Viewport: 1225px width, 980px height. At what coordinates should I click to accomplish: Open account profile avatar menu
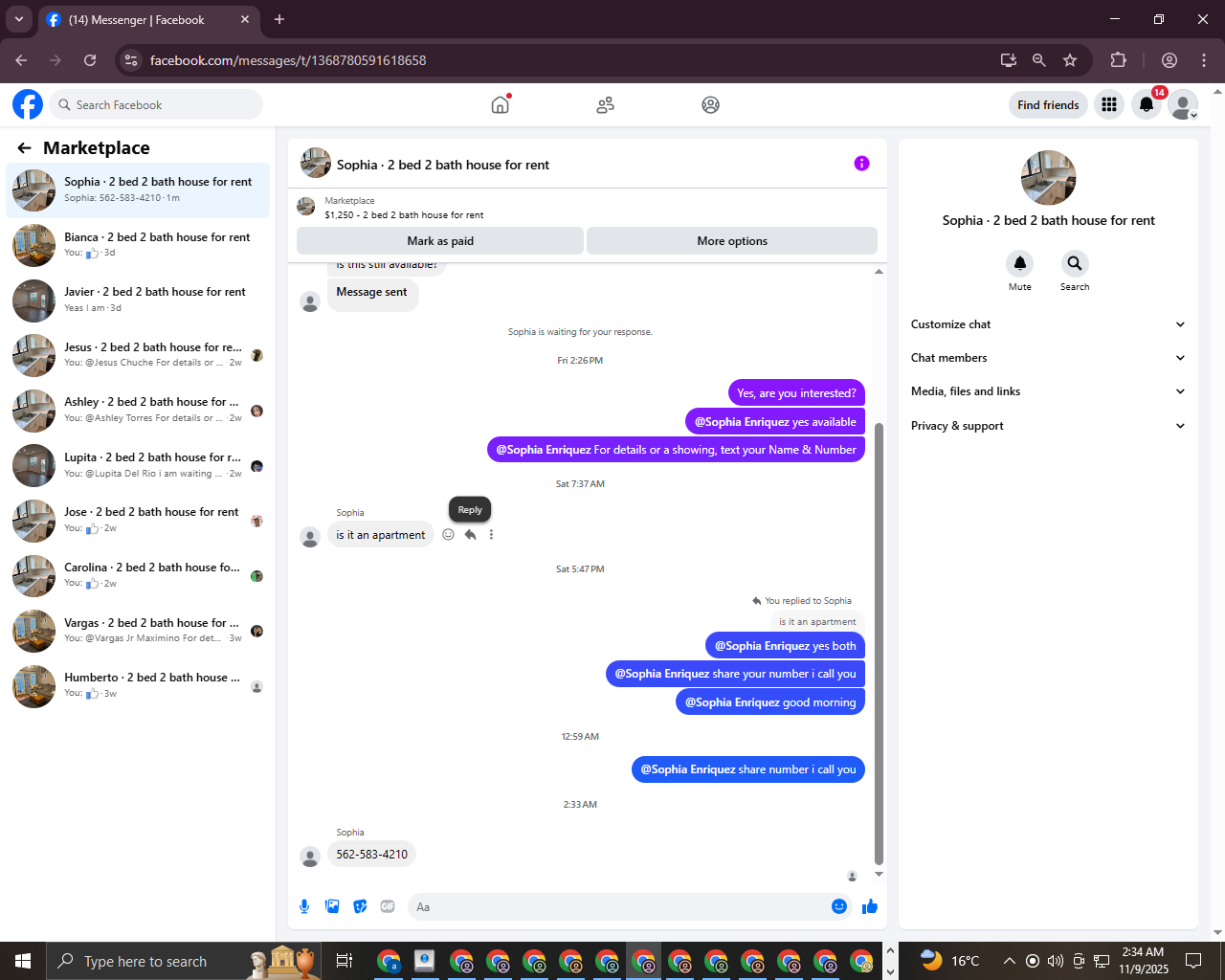(1183, 104)
